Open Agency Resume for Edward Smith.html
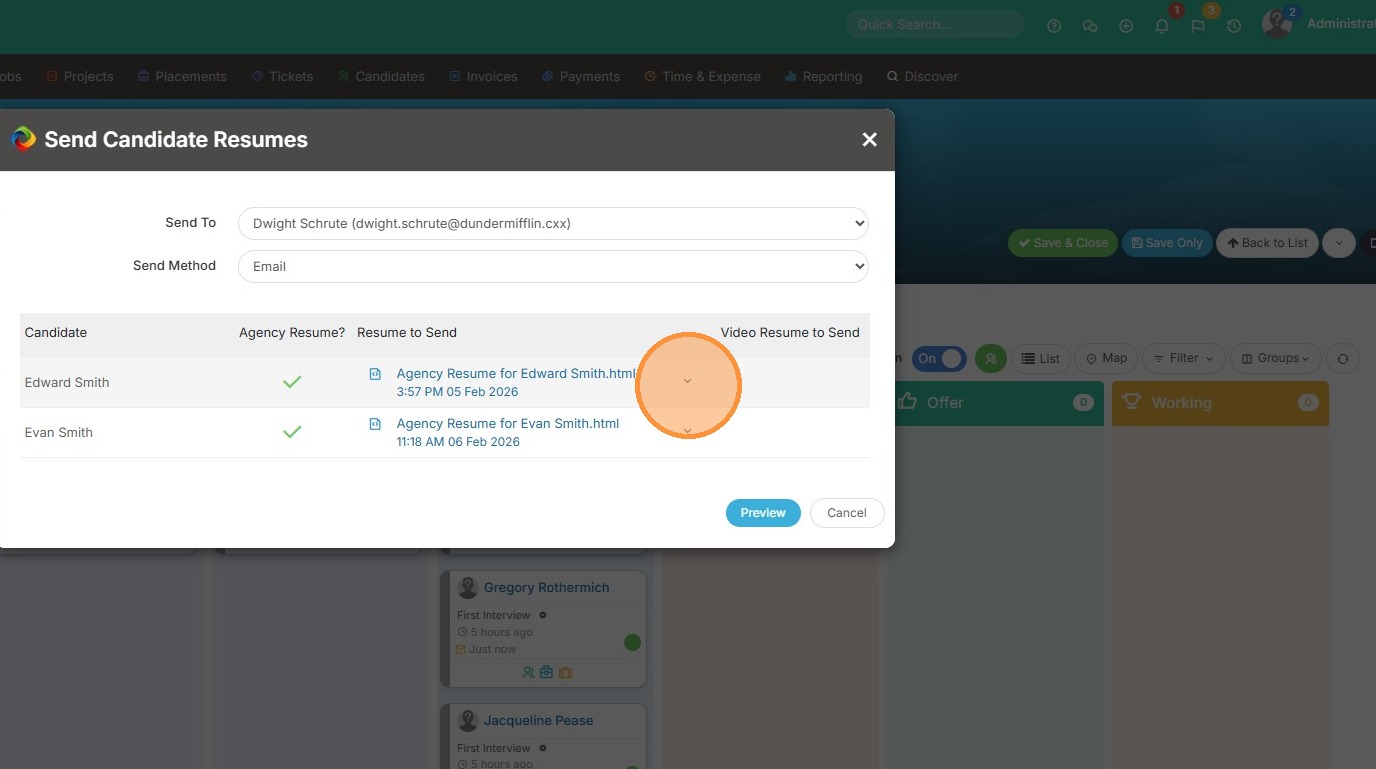The width and height of the screenshot is (1376, 769). click(516, 373)
